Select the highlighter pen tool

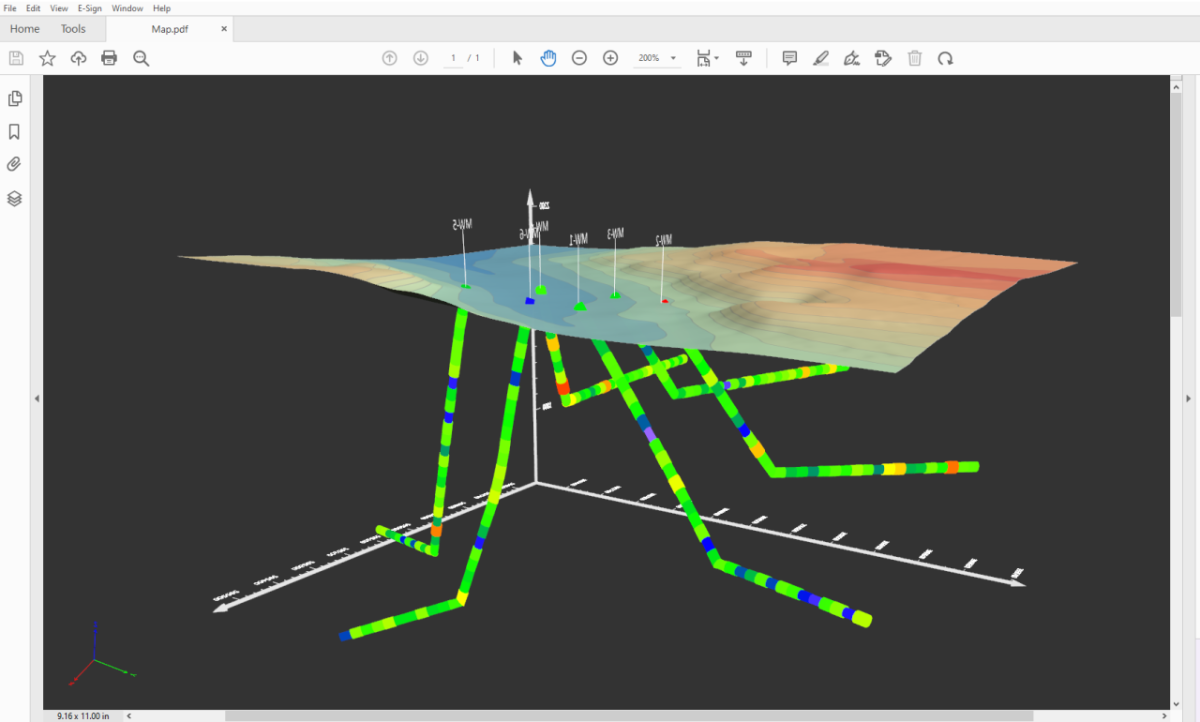(820, 58)
